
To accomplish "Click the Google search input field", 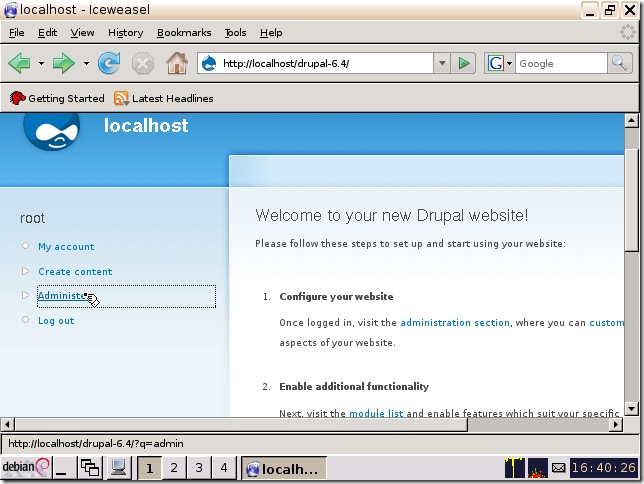I will point(561,64).
